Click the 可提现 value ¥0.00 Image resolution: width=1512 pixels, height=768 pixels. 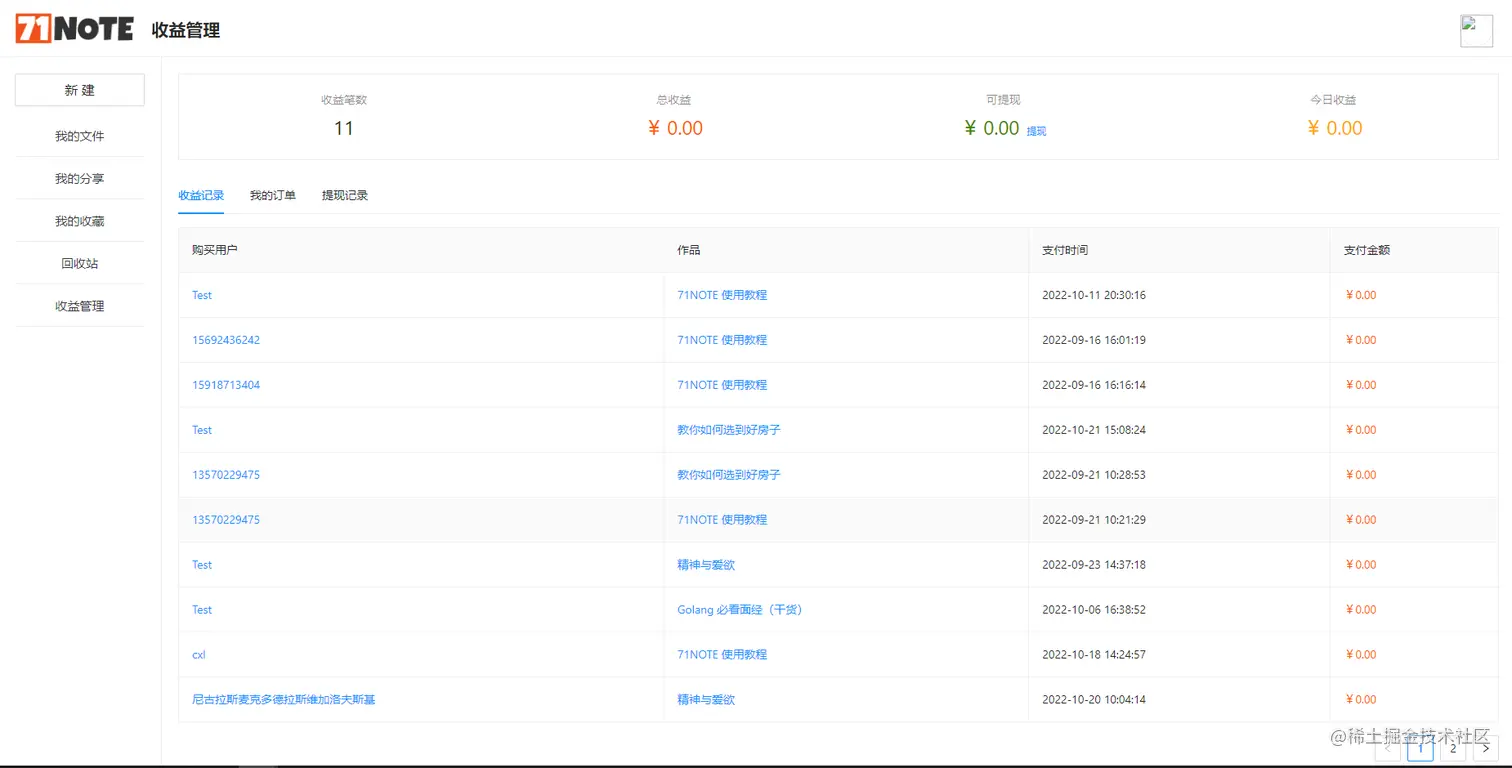[992, 128]
